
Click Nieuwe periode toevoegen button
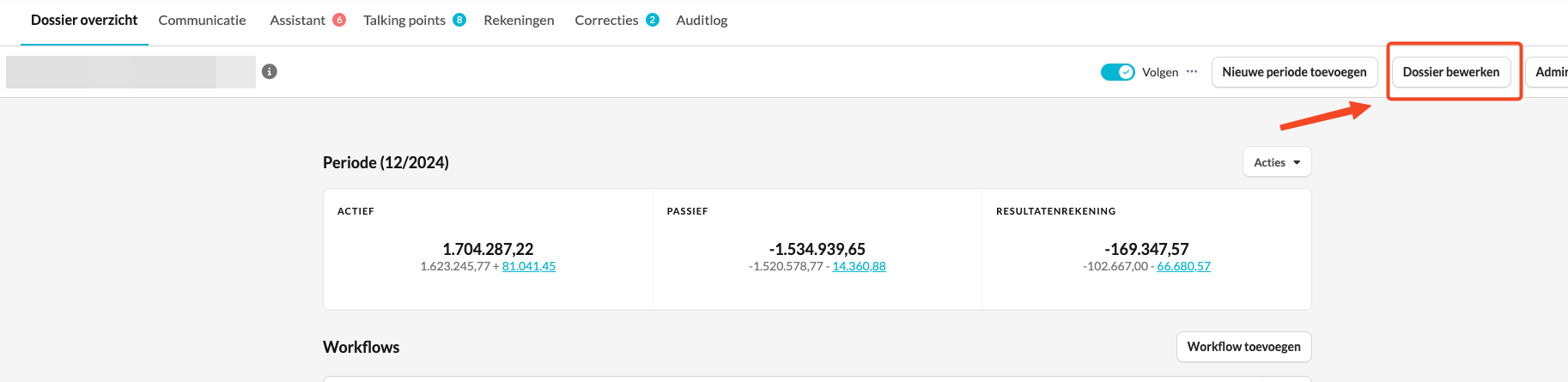(1294, 72)
